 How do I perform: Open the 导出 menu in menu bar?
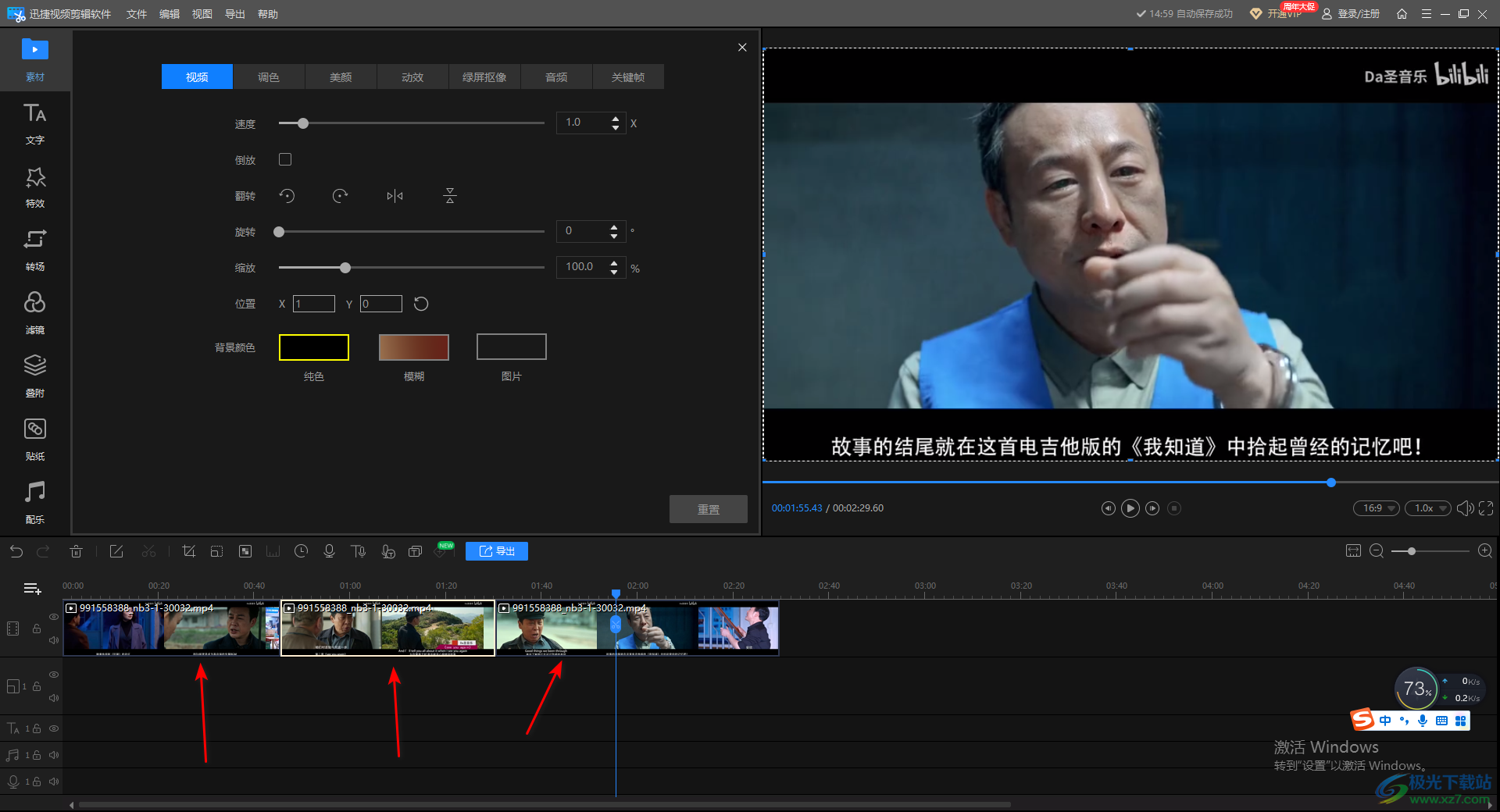point(235,14)
